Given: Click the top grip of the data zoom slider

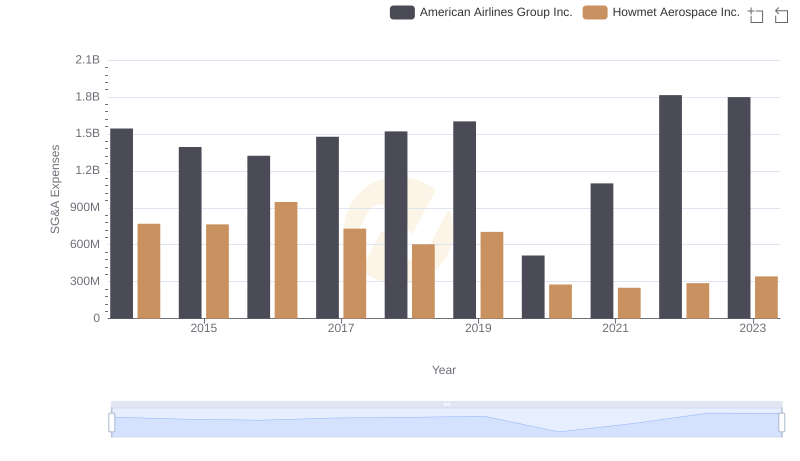Looking at the screenshot, I should (x=446, y=404).
